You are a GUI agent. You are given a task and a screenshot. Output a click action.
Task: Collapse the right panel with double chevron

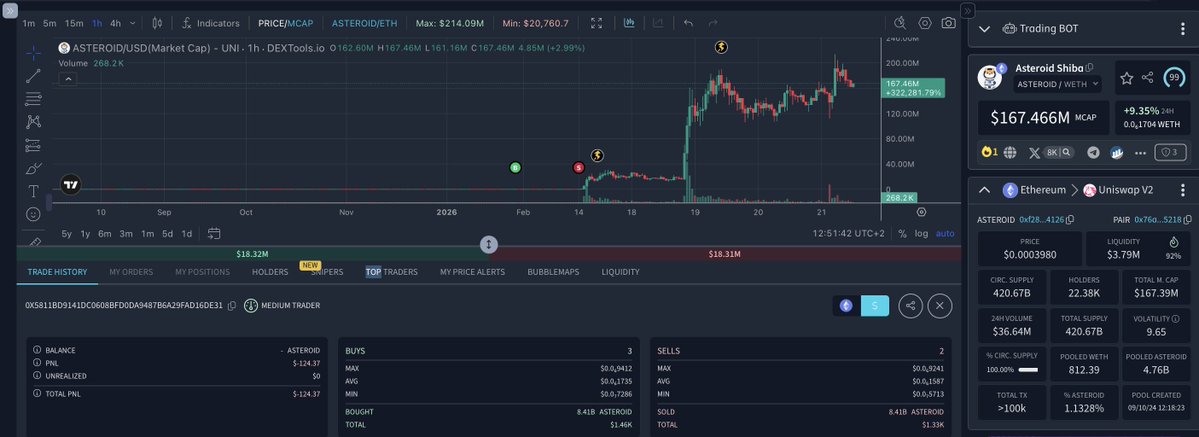[x=967, y=11]
